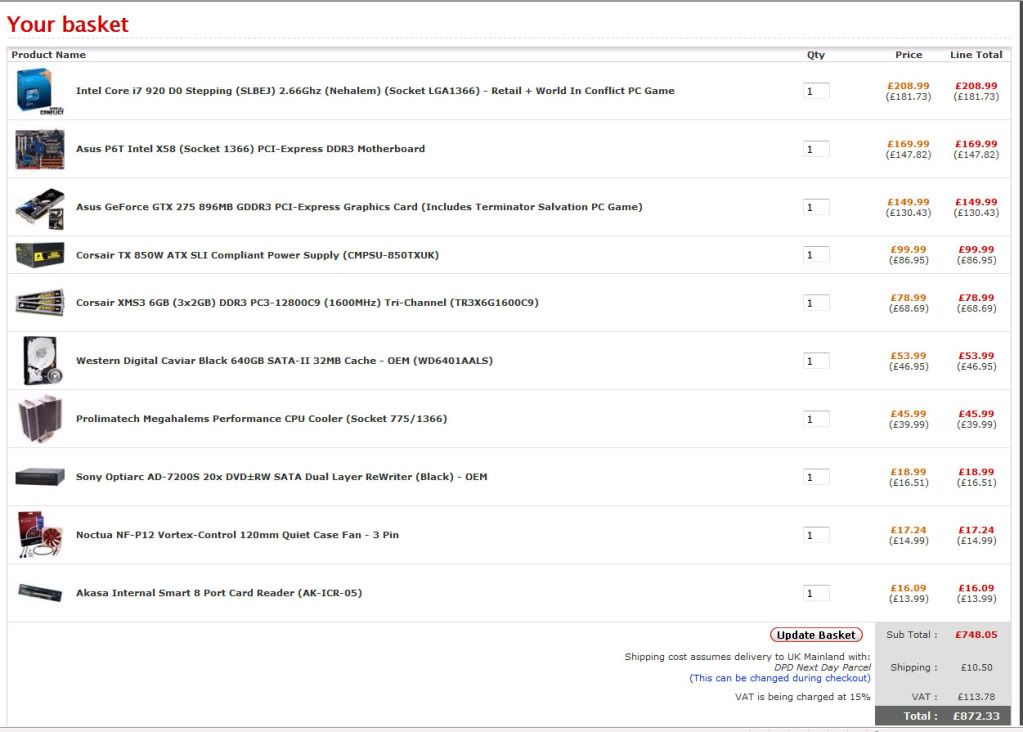Click the Intel Core i7 line total £208.99

tap(976, 86)
